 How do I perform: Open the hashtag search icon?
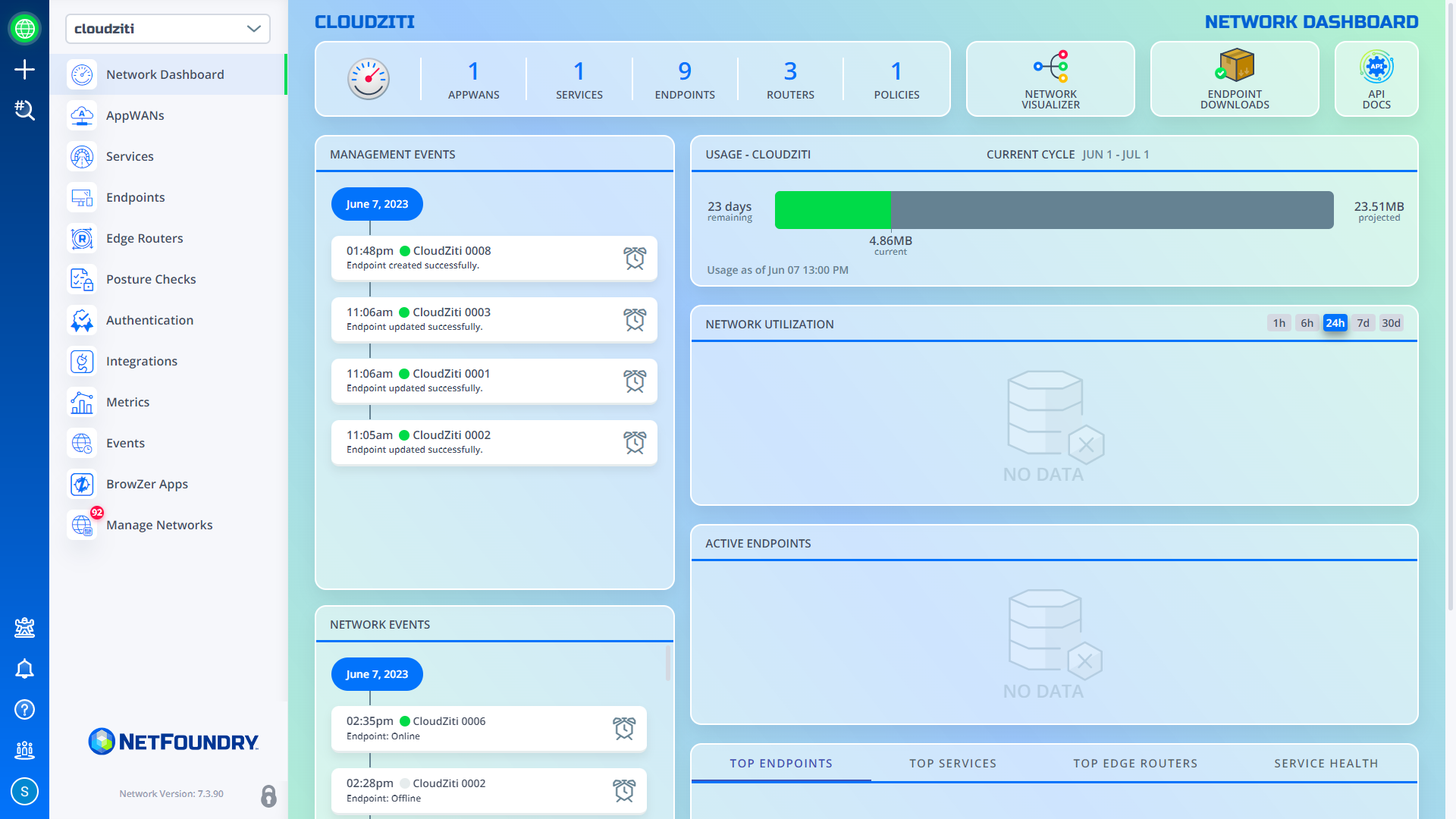24,111
